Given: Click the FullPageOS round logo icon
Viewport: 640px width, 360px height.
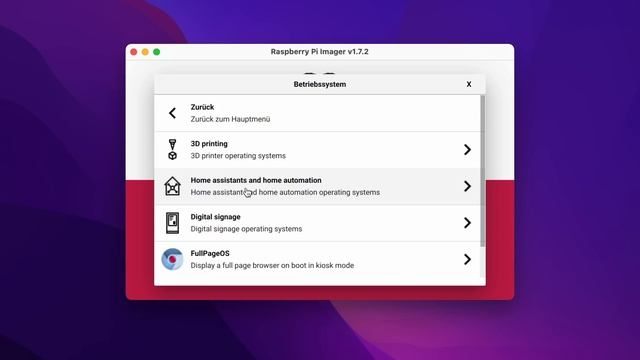Looking at the screenshot, I should (x=172, y=259).
